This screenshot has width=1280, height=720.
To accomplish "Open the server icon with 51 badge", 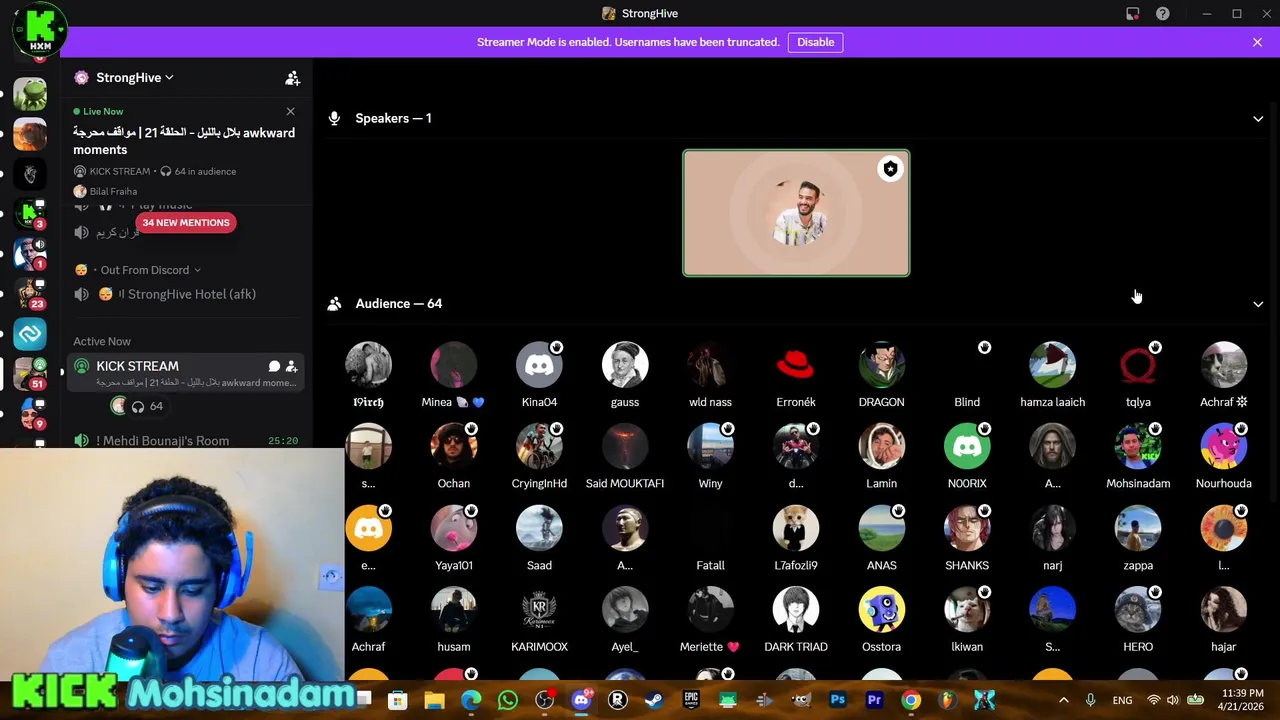I will tap(30, 374).
